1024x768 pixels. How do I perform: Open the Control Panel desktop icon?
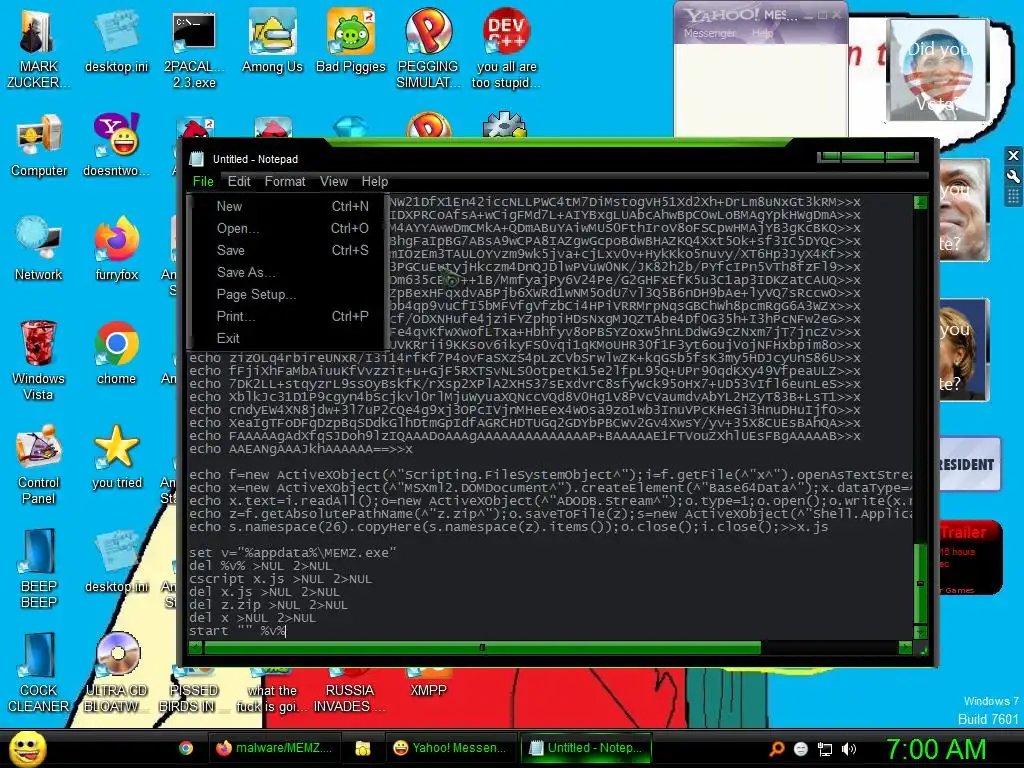(x=39, y=464)
